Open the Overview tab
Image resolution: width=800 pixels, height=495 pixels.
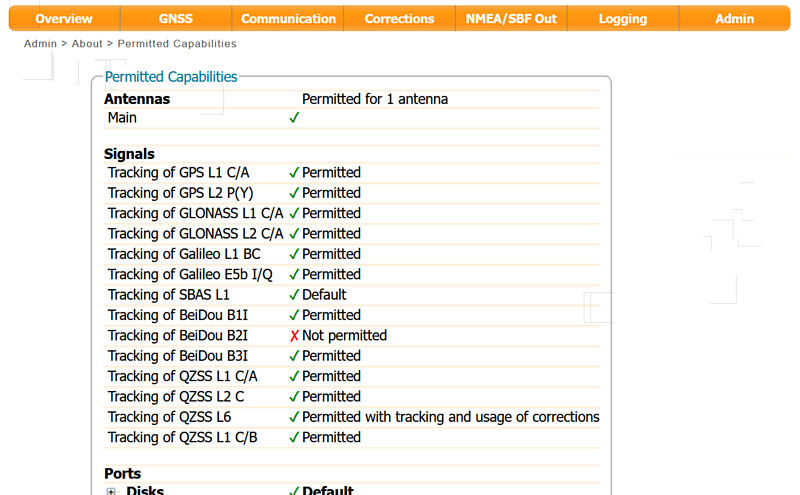coord(64,19)
